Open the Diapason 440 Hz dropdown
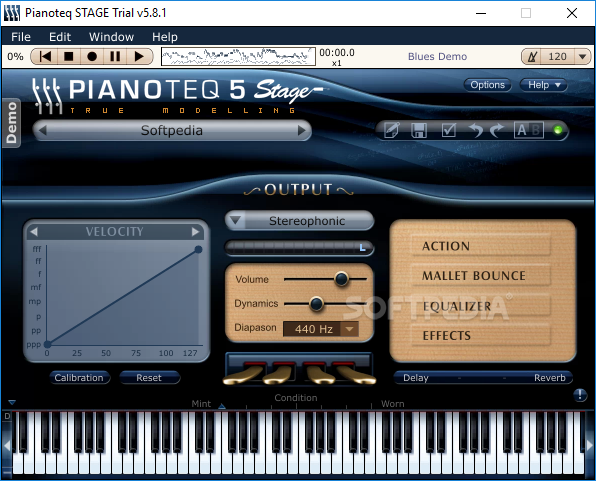 click(321, 329)
